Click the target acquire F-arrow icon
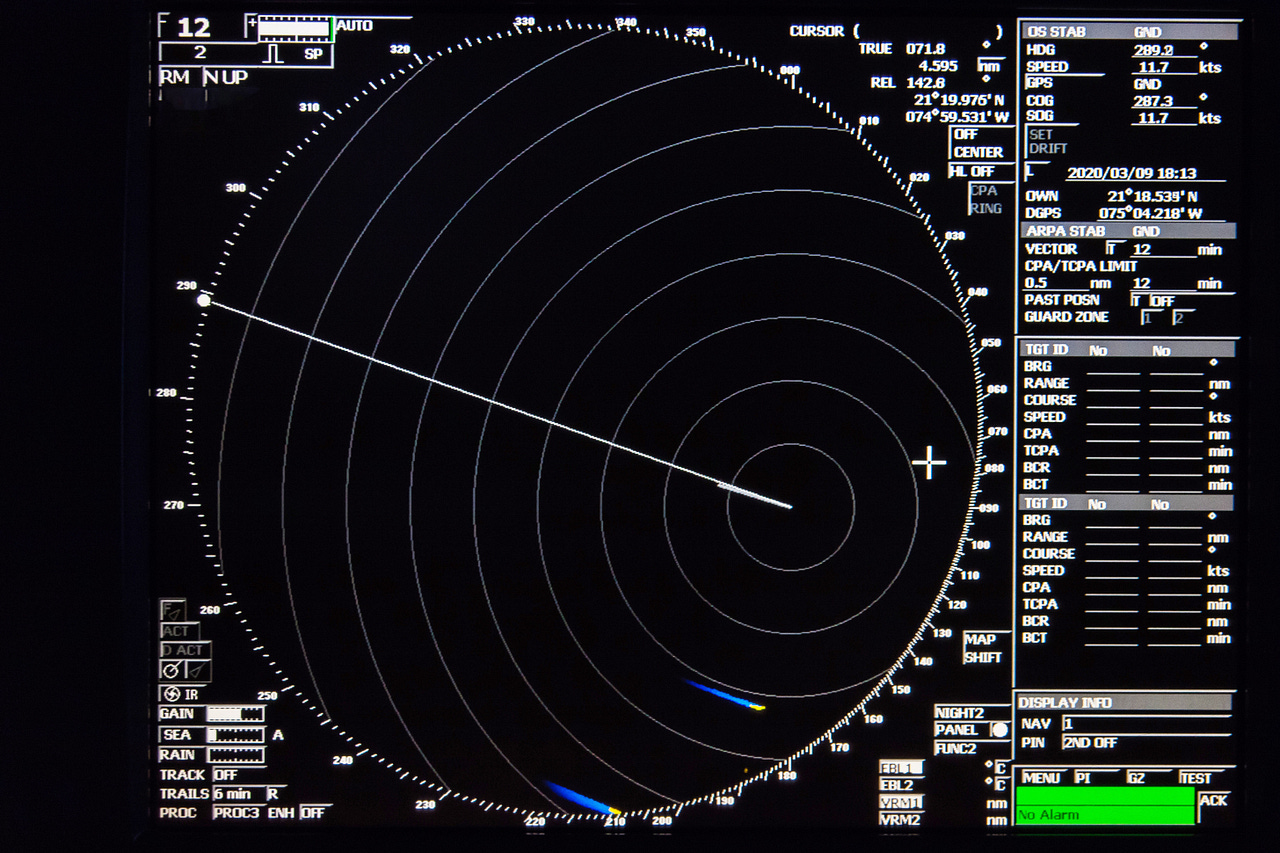 (173, 610)
